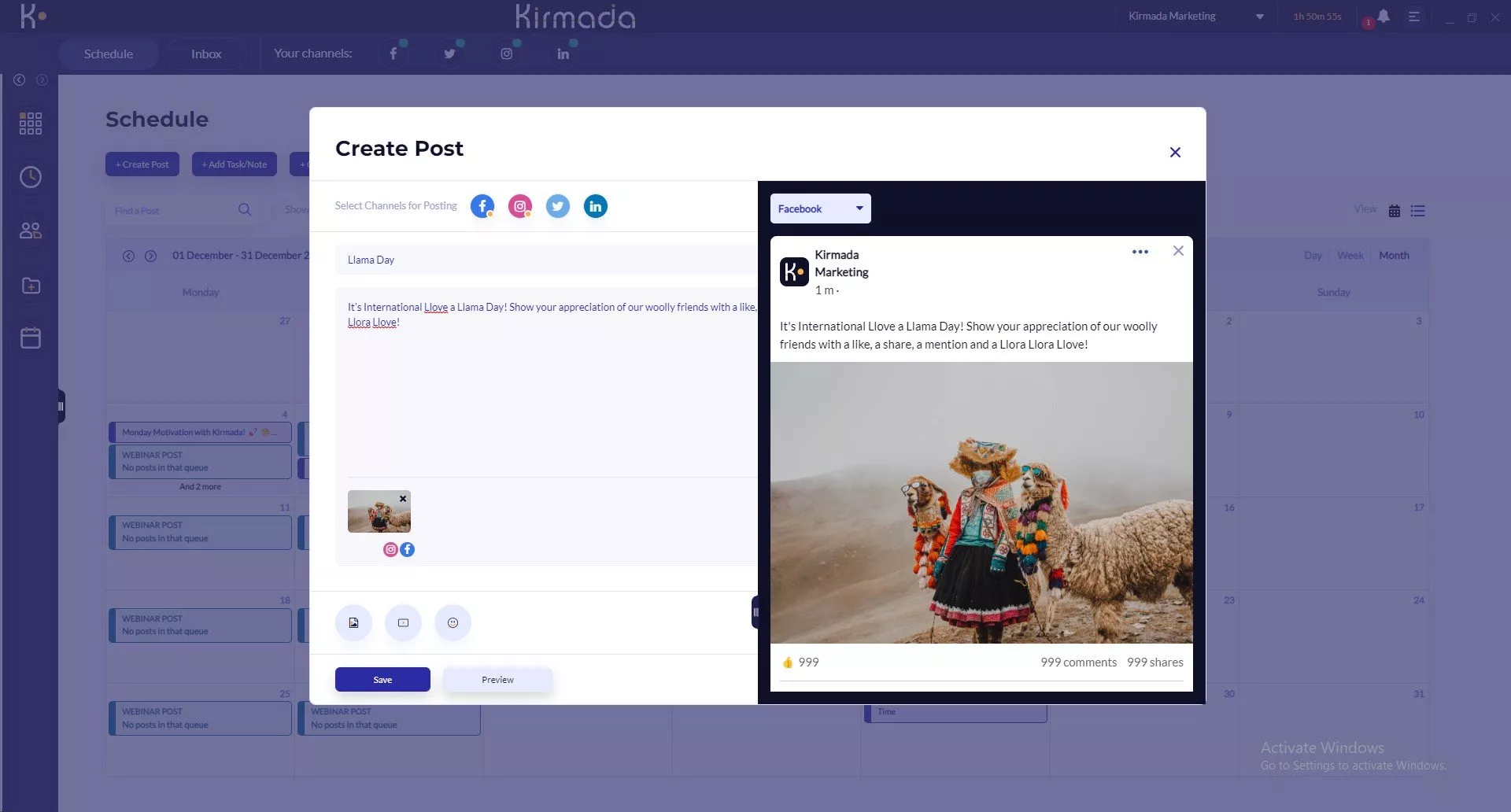The width and height of the screenshot is (1511, 812).
Task: Click the Preview button
Action: [497, 679]
